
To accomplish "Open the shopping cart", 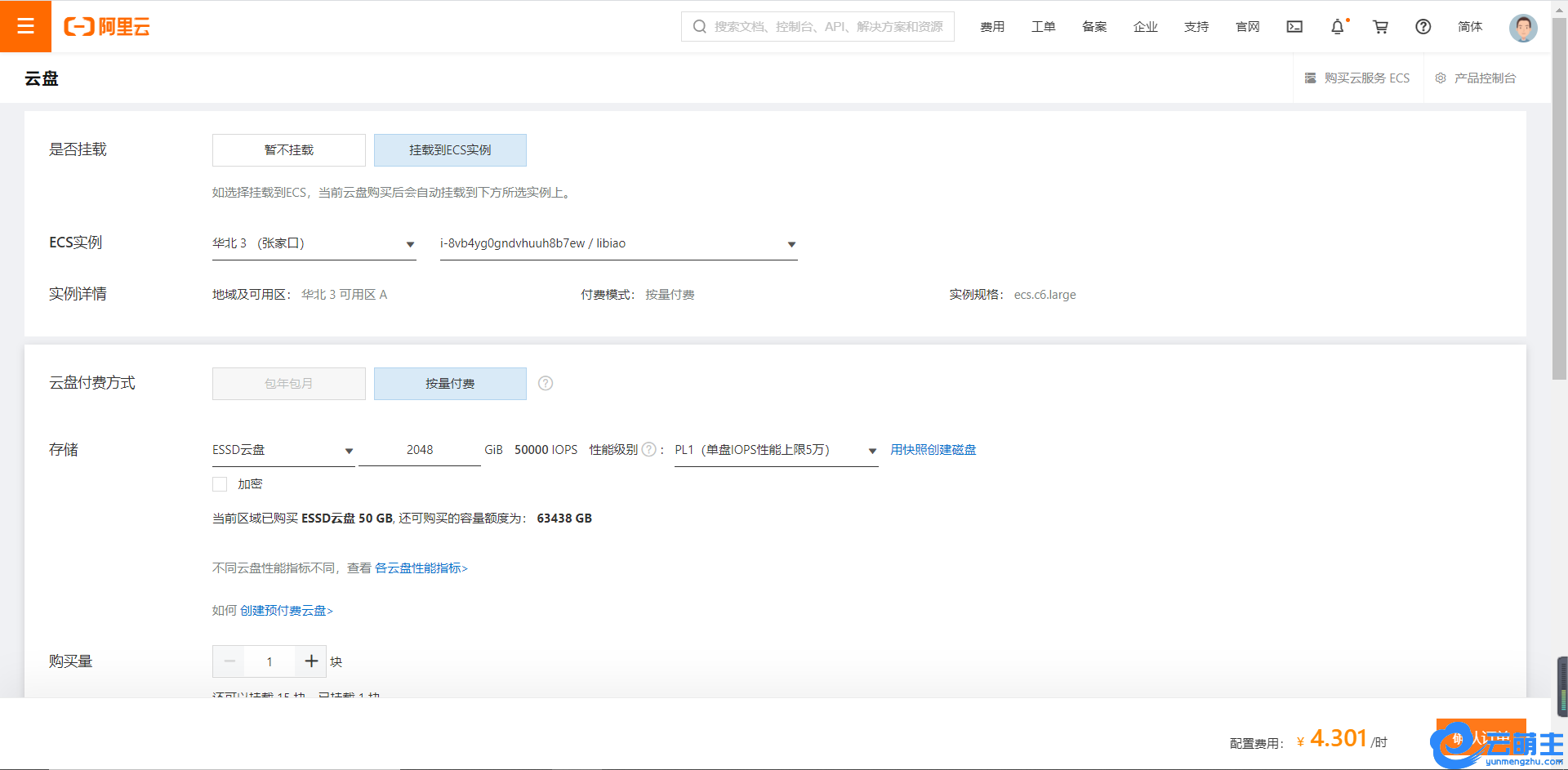I will point(1380,27).
